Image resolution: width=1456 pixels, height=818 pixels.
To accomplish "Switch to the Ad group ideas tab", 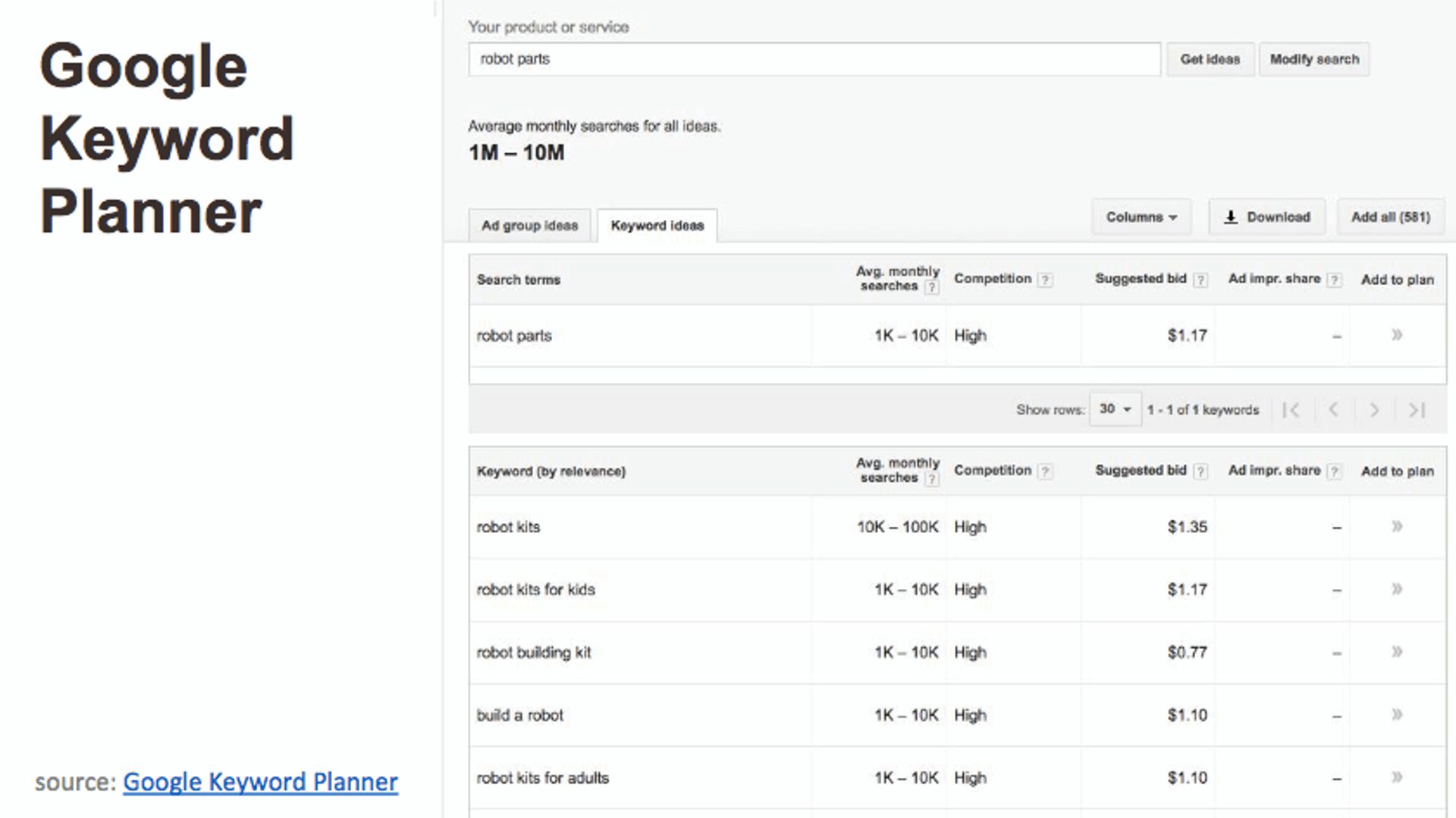I will [529, 225].
